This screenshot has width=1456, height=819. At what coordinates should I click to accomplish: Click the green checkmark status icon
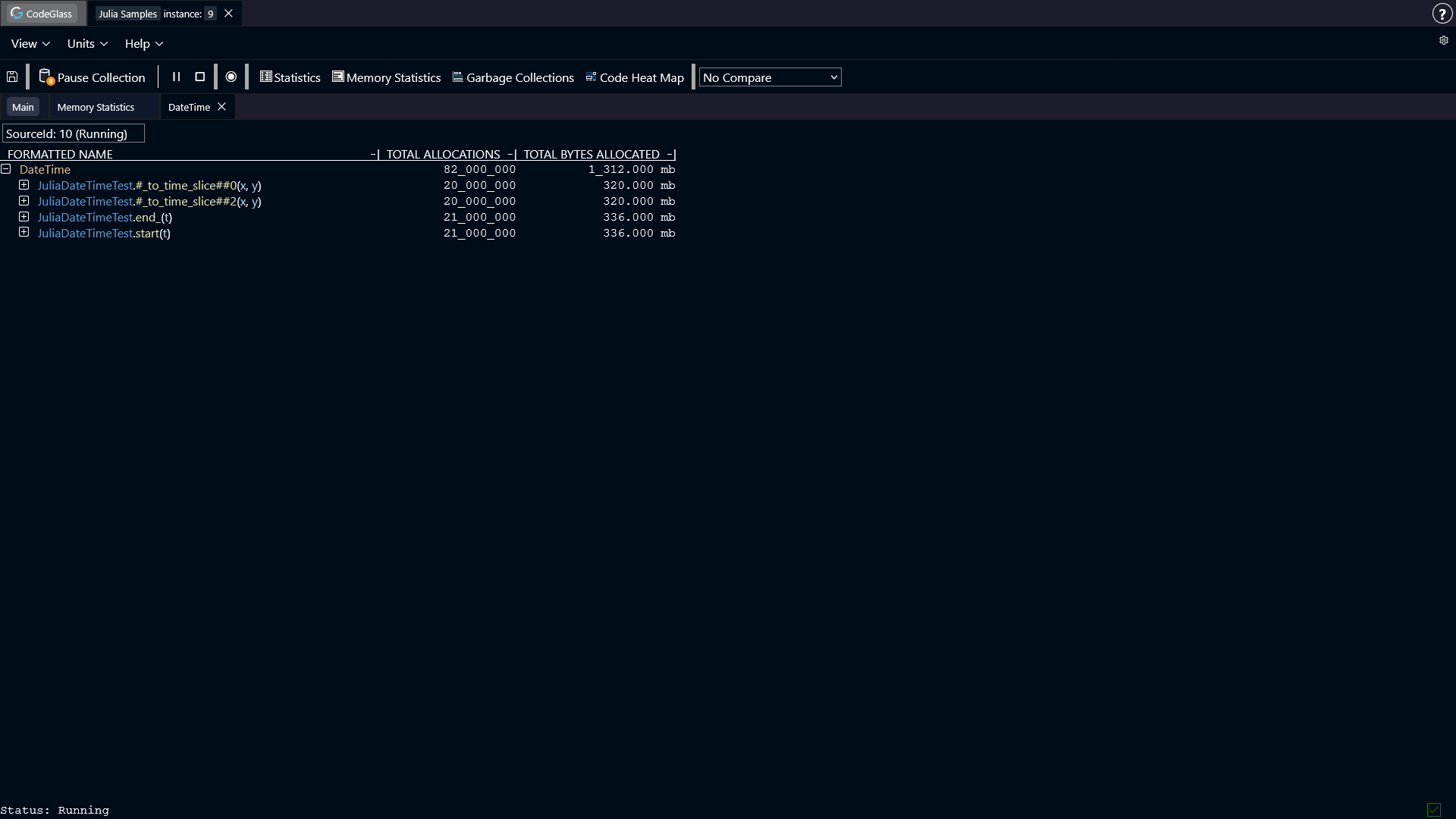[1433, 810]
